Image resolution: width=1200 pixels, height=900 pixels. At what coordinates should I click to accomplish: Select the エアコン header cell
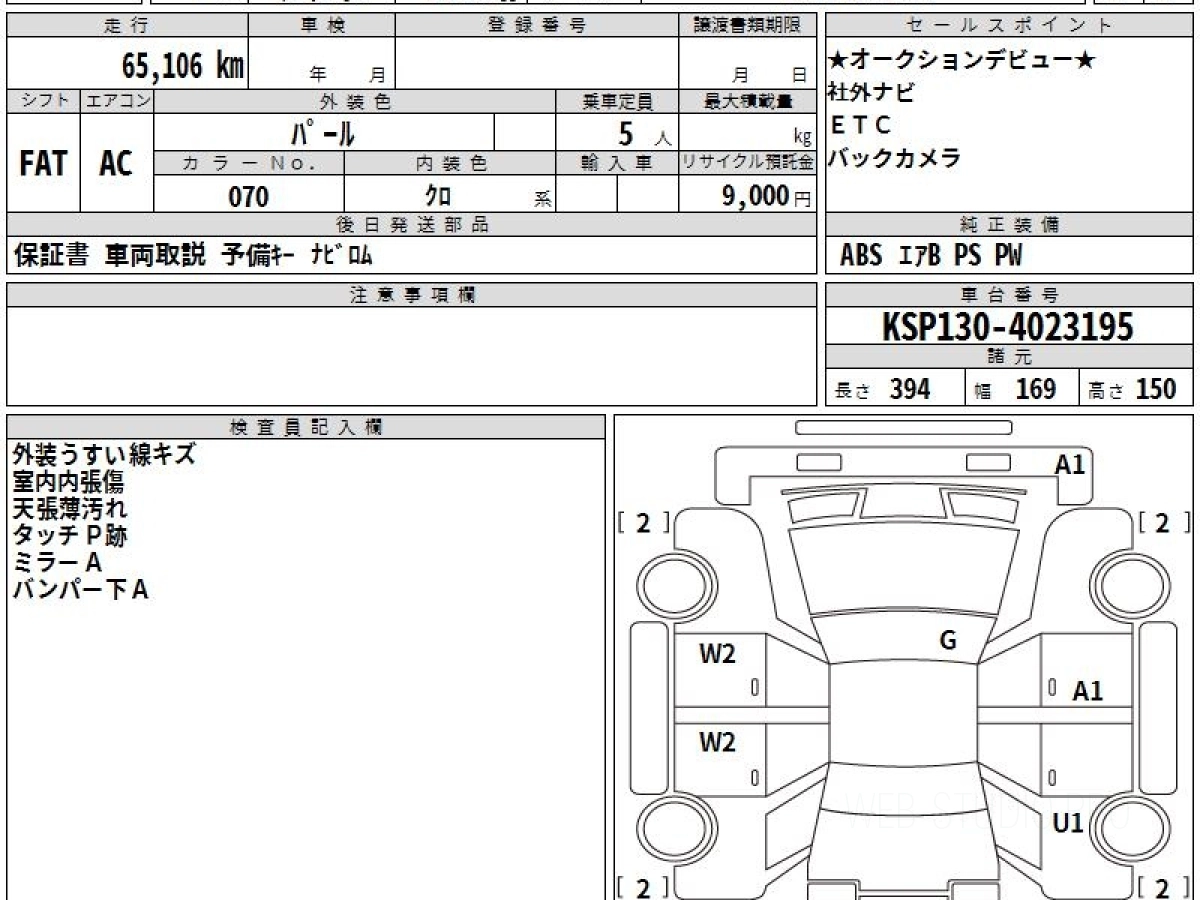(117, 101)
